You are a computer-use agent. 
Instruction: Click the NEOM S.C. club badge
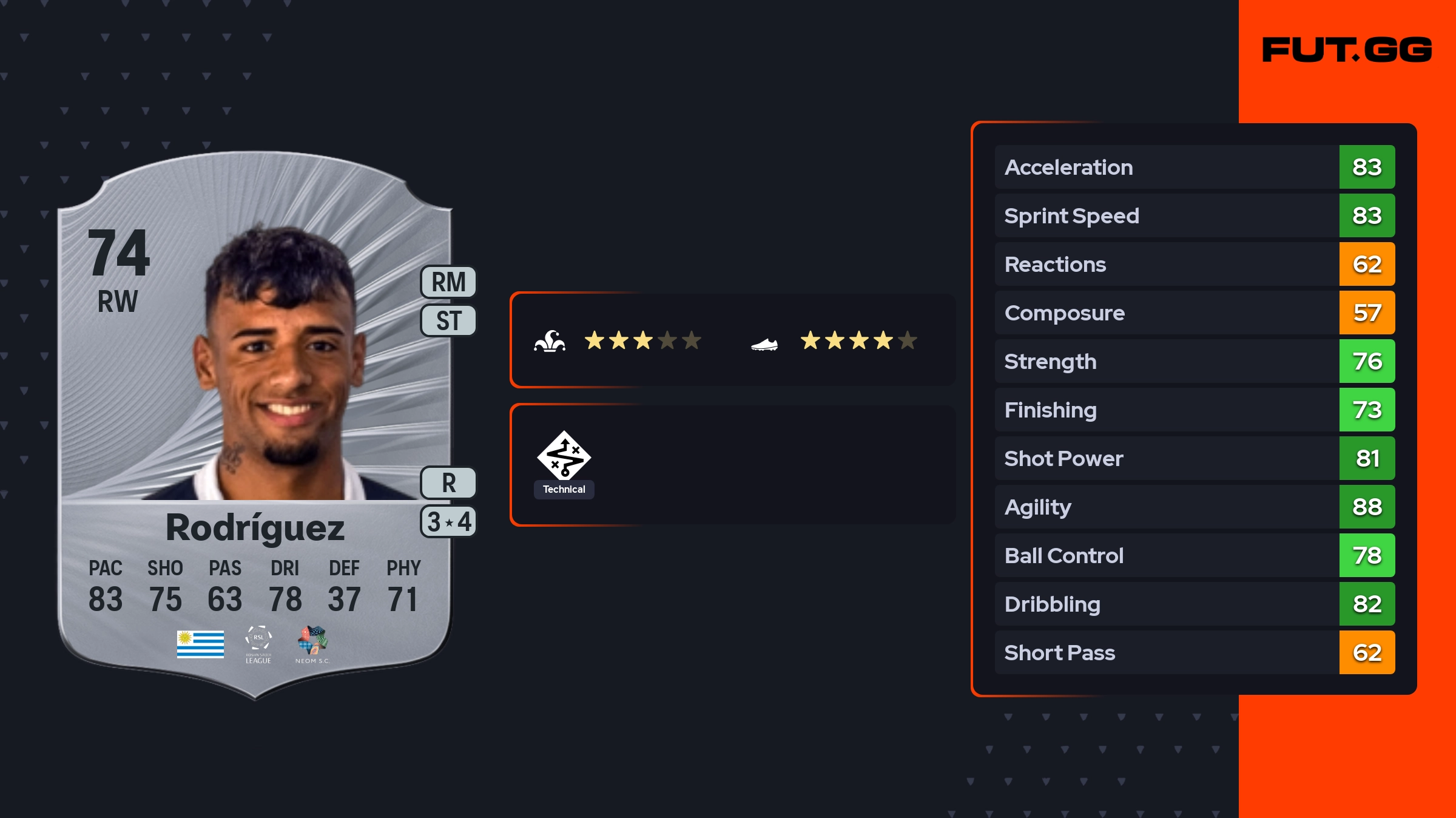coord(312,644)
